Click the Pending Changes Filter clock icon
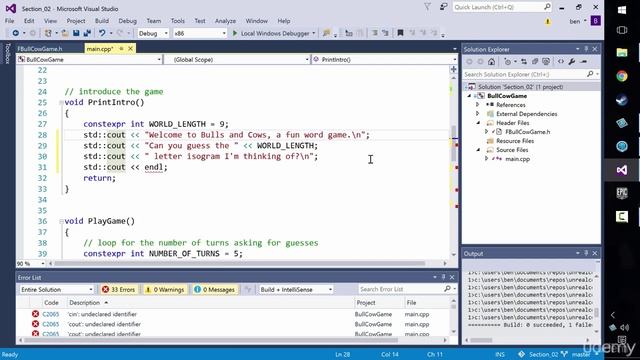 [507, 62]
